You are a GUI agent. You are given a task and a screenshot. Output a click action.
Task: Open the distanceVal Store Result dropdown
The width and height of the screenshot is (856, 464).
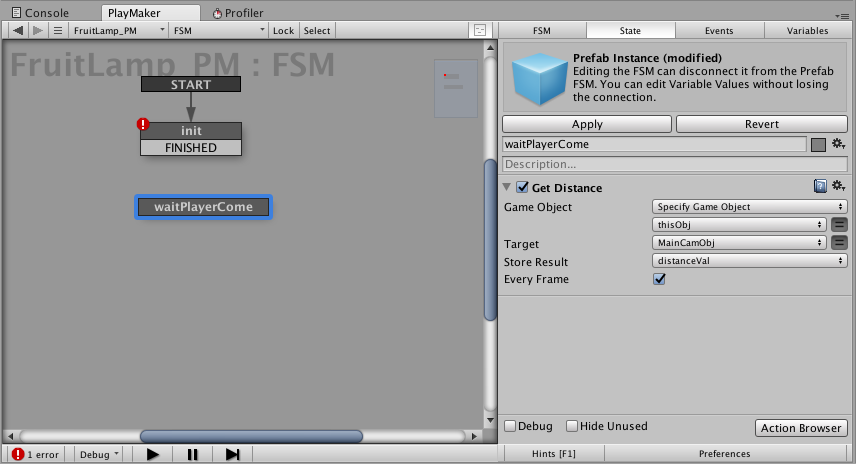click(x=750, y=260)
